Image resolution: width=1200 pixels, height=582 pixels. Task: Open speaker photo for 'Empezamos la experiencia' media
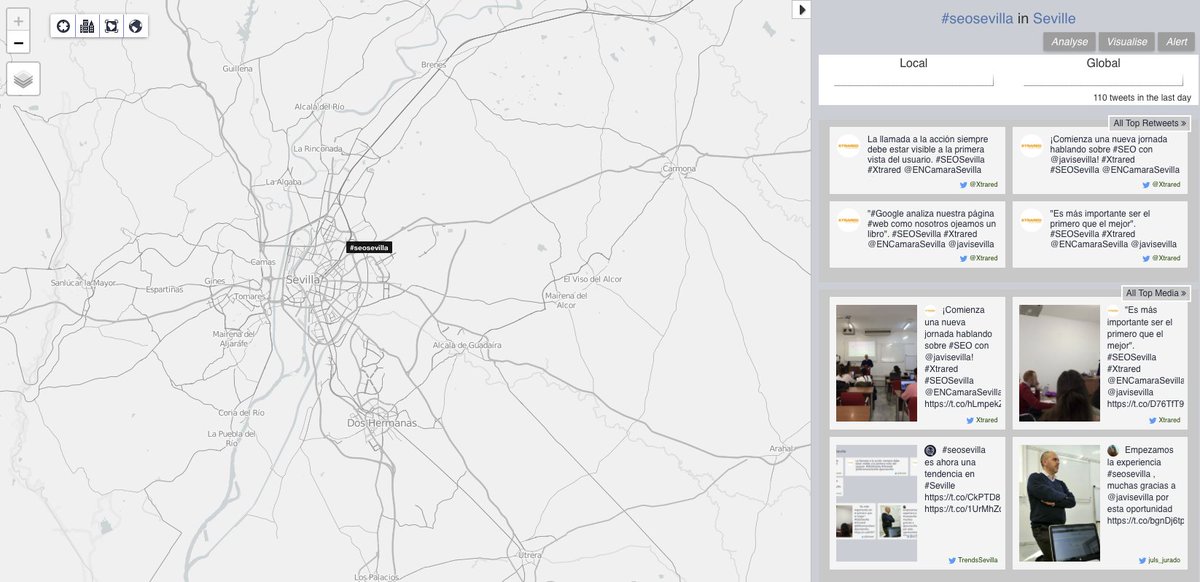[x=1059, y=503]
